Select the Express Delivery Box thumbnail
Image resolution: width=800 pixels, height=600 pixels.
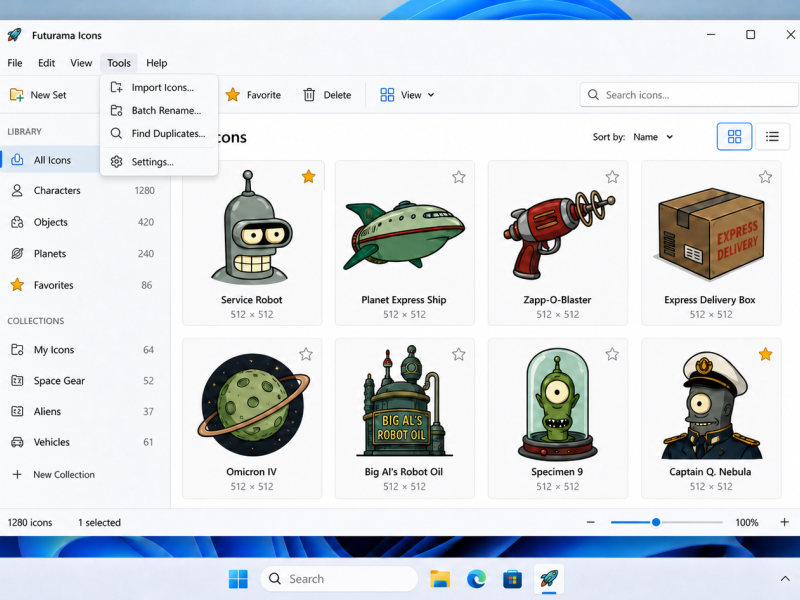[x=710, y=234]
